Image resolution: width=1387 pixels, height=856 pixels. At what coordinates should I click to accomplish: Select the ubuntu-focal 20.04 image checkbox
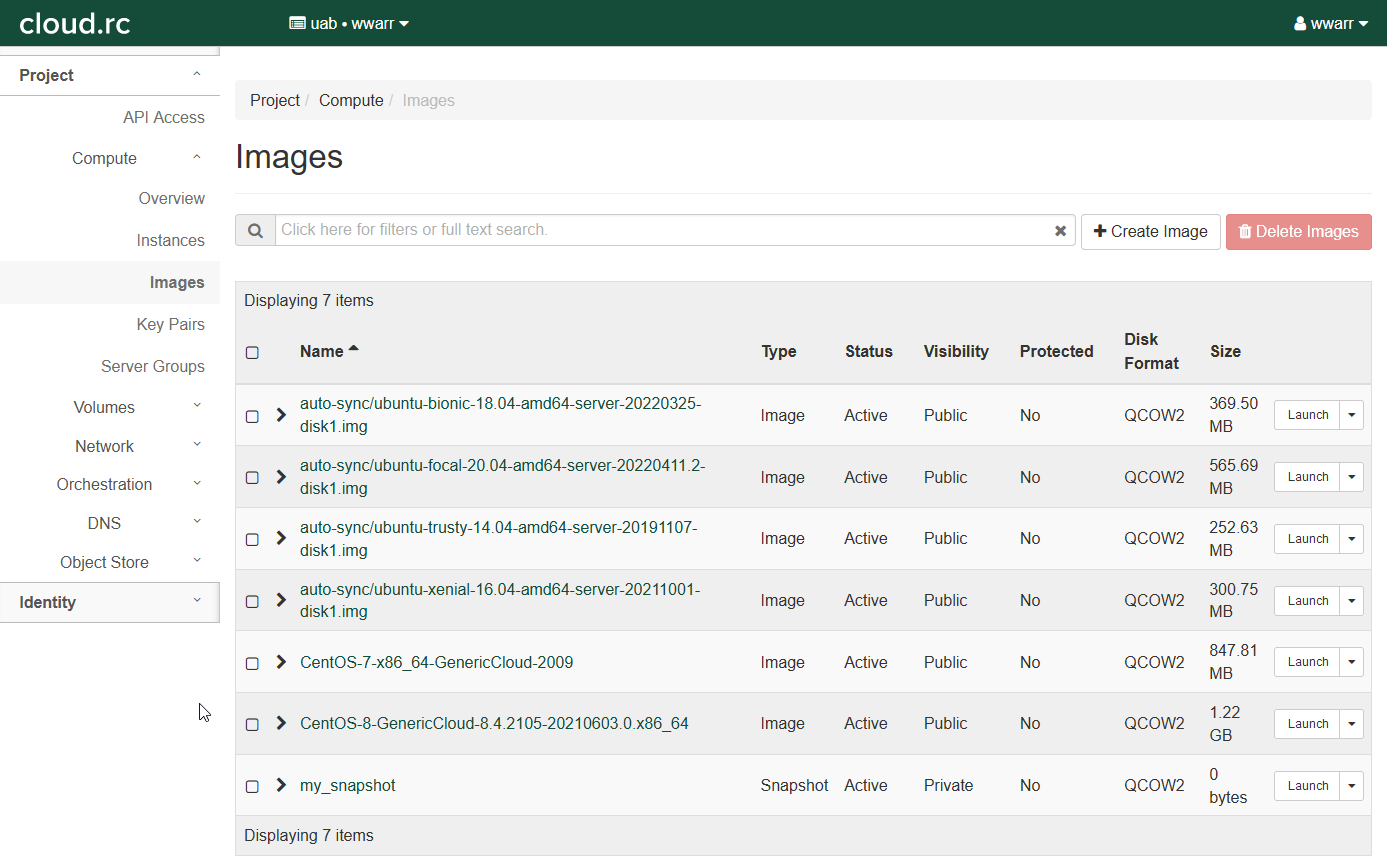click(x=252, y=478)
